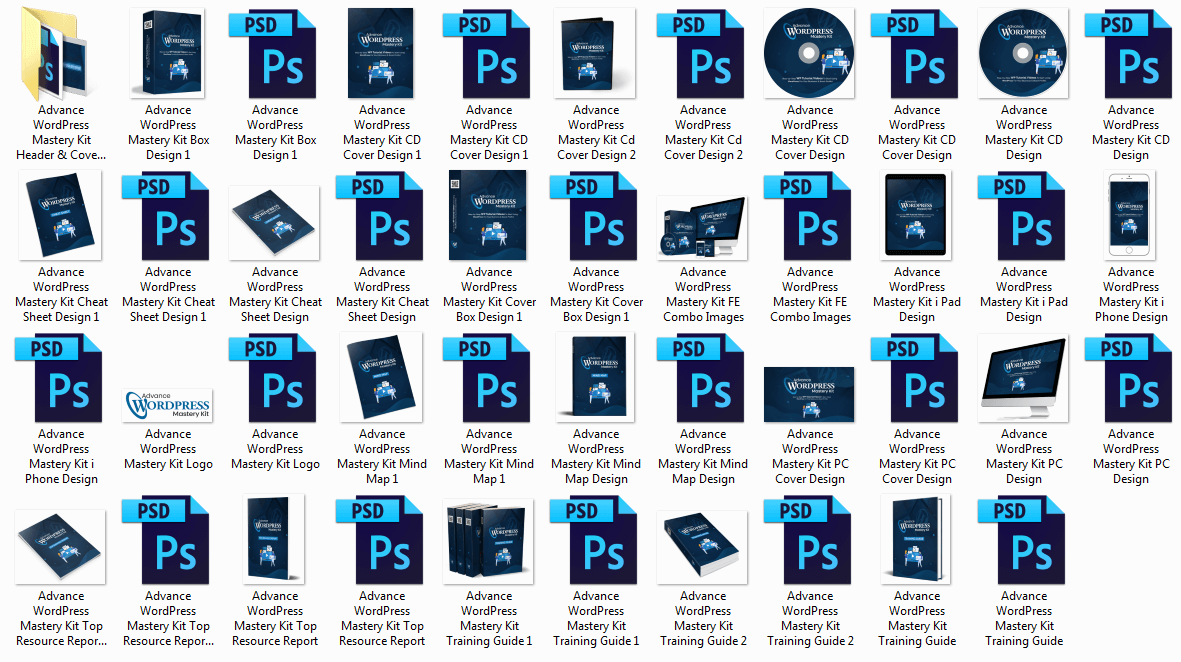Select the Cheat Sheet Design 1 PSD icon

165,216
